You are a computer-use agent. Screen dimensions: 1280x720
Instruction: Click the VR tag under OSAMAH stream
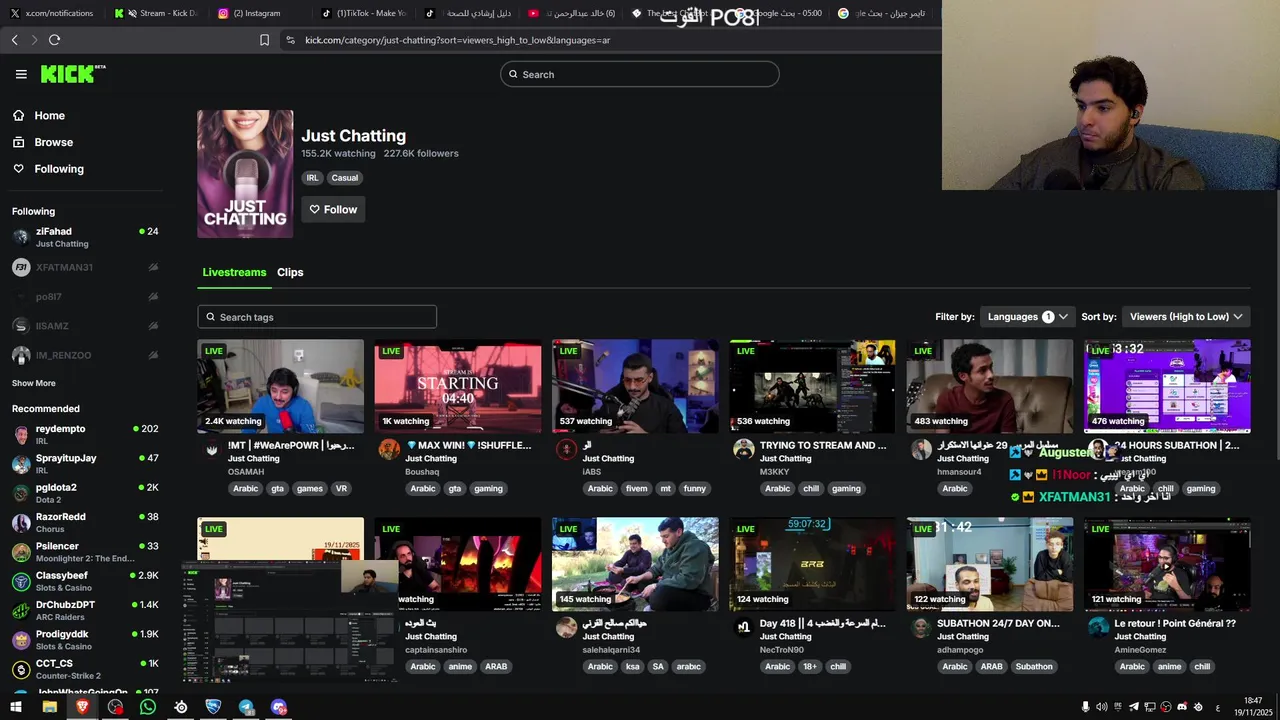[x=341, y=489]
